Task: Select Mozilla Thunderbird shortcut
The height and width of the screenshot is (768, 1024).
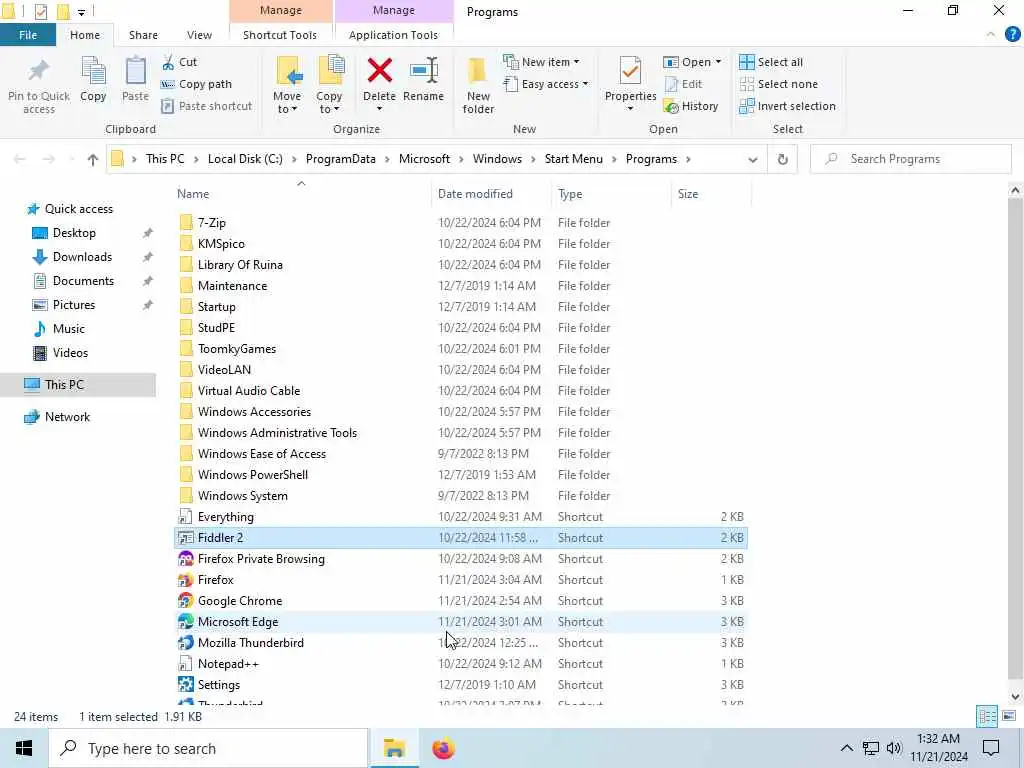Action: click(461, 643)
